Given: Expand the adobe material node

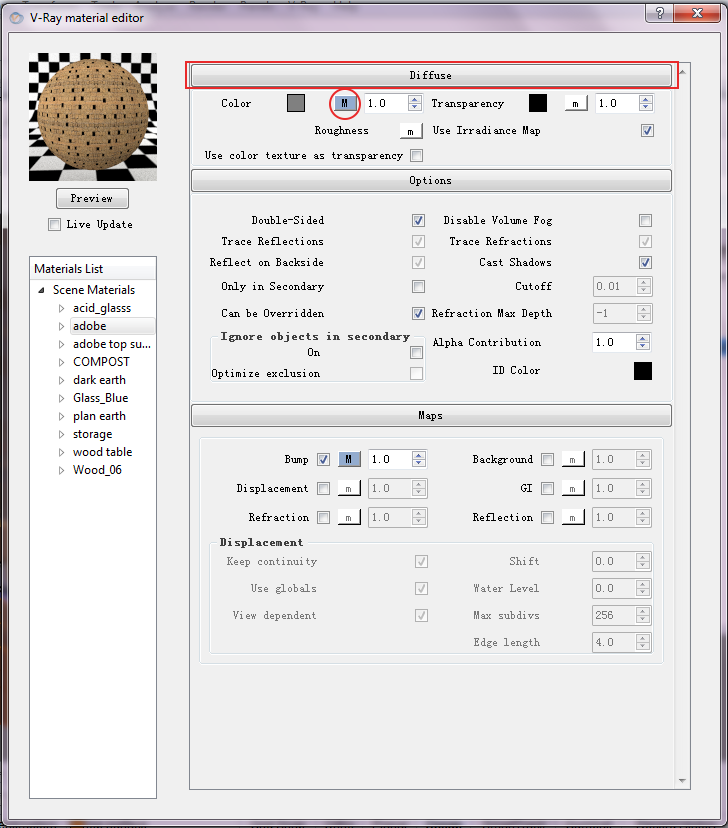Looking at the screenshot, I should (61, 326).
